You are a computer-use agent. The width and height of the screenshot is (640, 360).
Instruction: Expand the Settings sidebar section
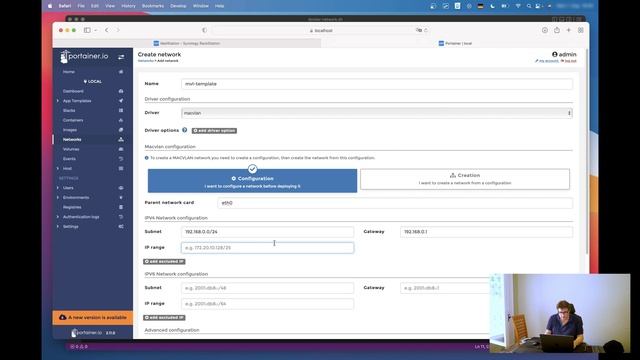[x=58, y=227]
